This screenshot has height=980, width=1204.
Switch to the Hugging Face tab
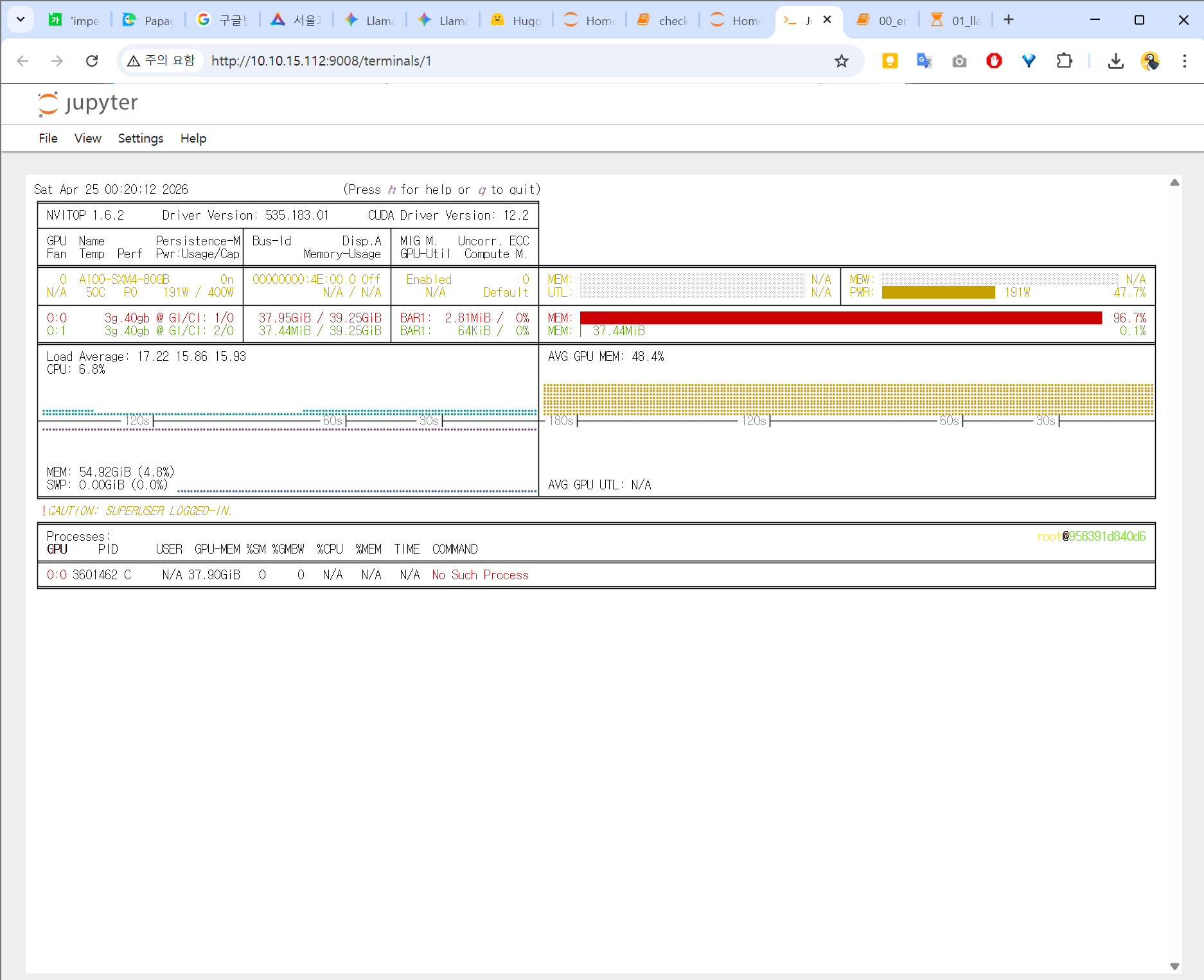(x=516, y=21)
